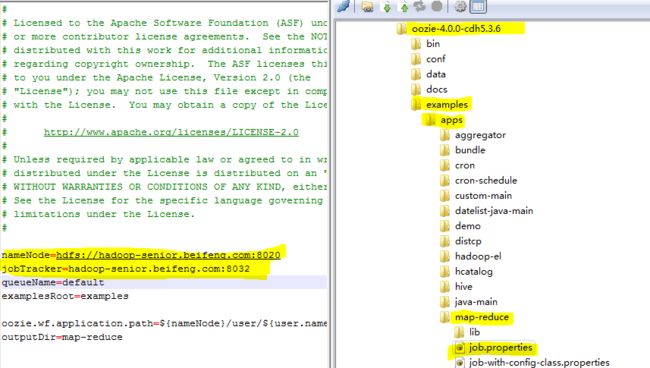Select the data folder
Viewport: 650px width, 368px height.
436,74
